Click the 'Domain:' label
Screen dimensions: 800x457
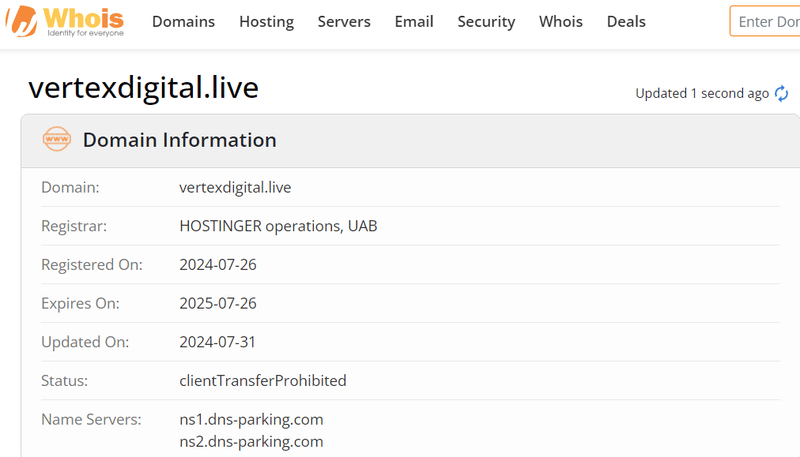click(70, 187)
